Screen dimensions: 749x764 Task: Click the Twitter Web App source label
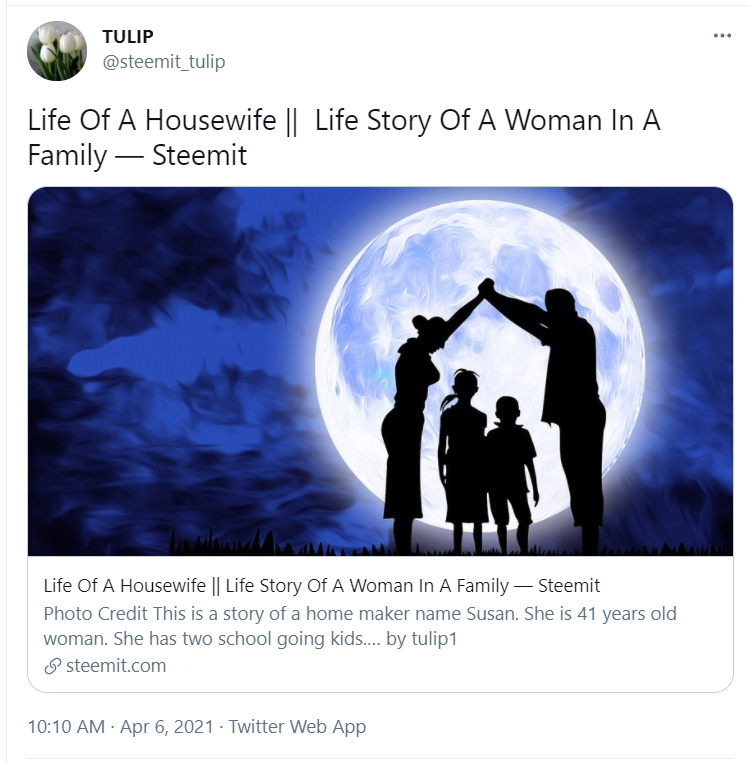click(297, 726)
